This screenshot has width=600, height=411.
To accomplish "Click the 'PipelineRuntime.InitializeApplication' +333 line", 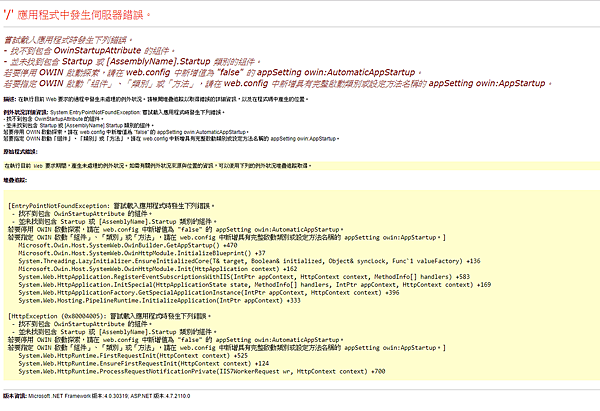I will [x=160, y=300].
